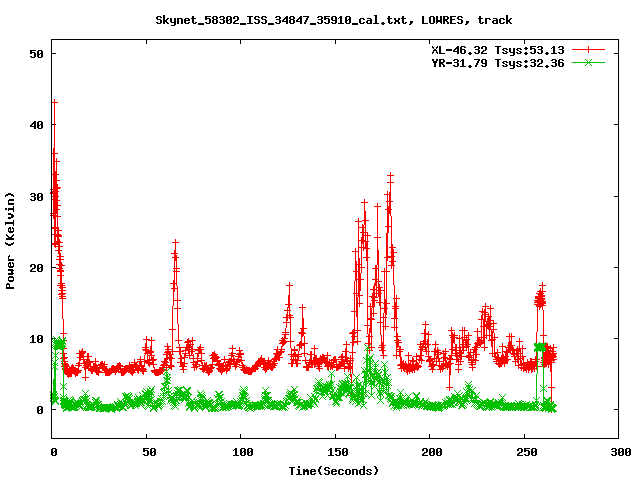Click the x-axis tick label 100

coord(242,452)
